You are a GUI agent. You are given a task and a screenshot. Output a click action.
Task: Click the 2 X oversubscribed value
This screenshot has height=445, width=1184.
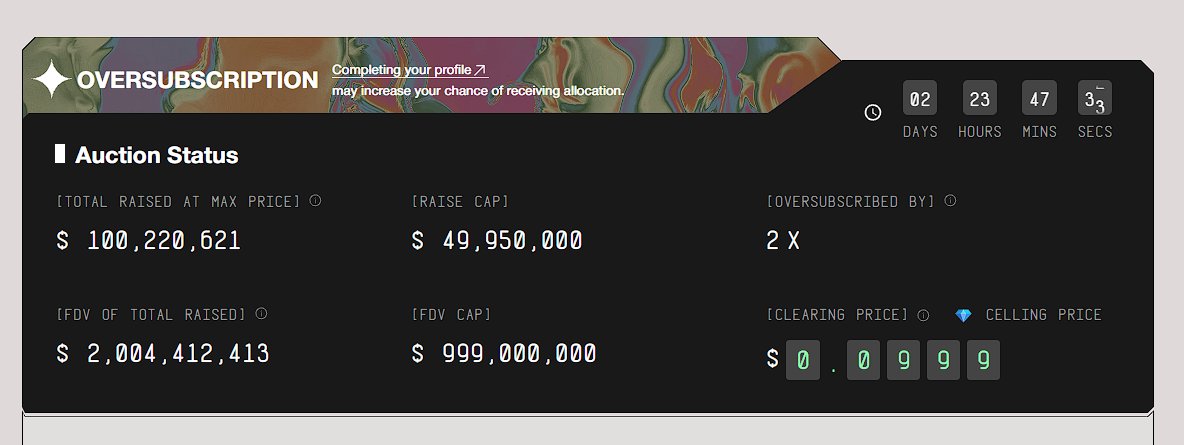[x=783, y=241]
